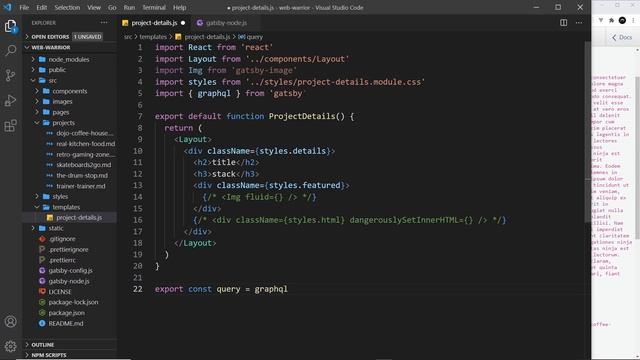This screenshot has height=360, width=640.
Task: Open the Extensions view icon
Action: (x=11, y=125)
